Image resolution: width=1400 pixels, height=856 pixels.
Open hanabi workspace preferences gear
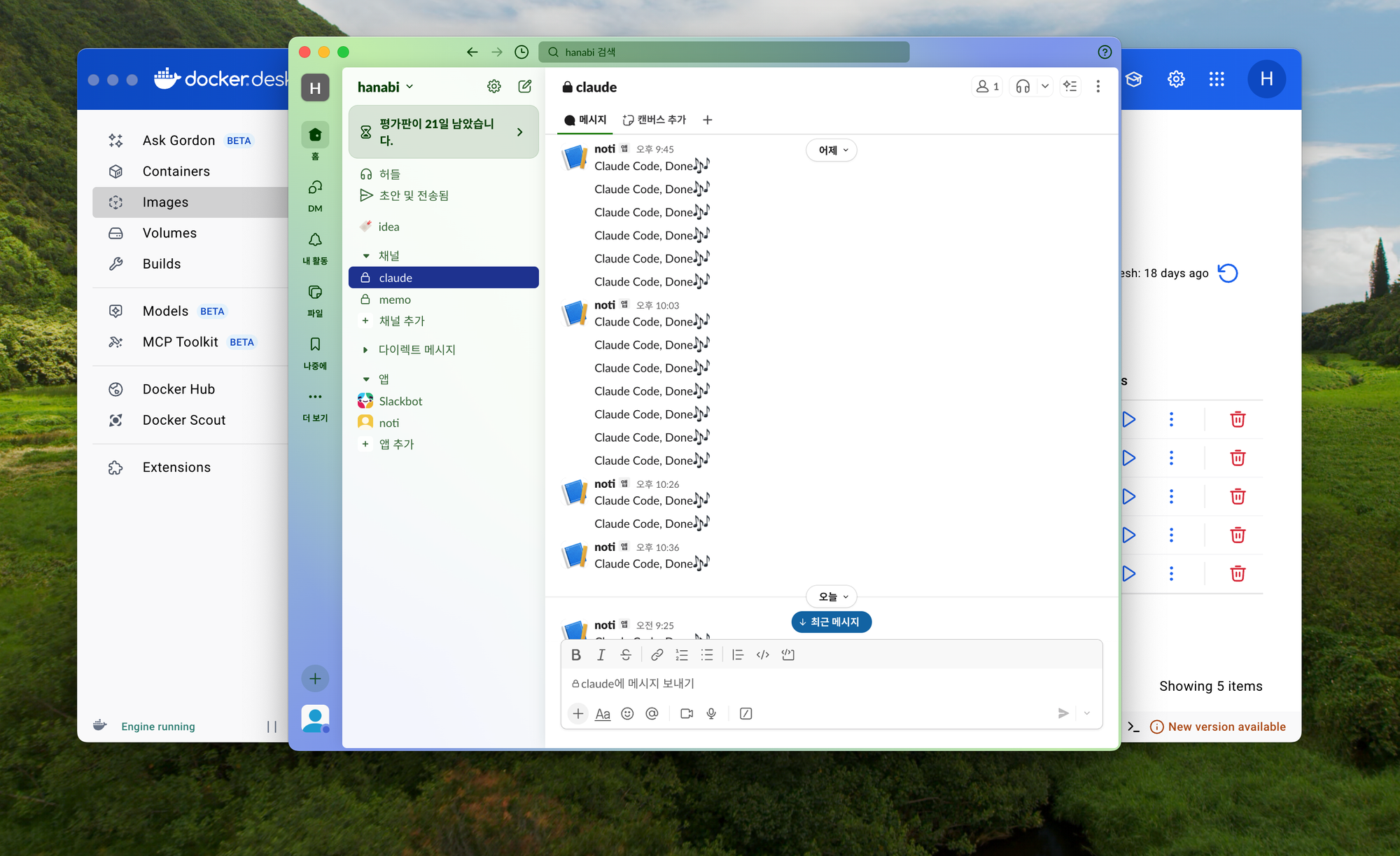click(494, 86)
